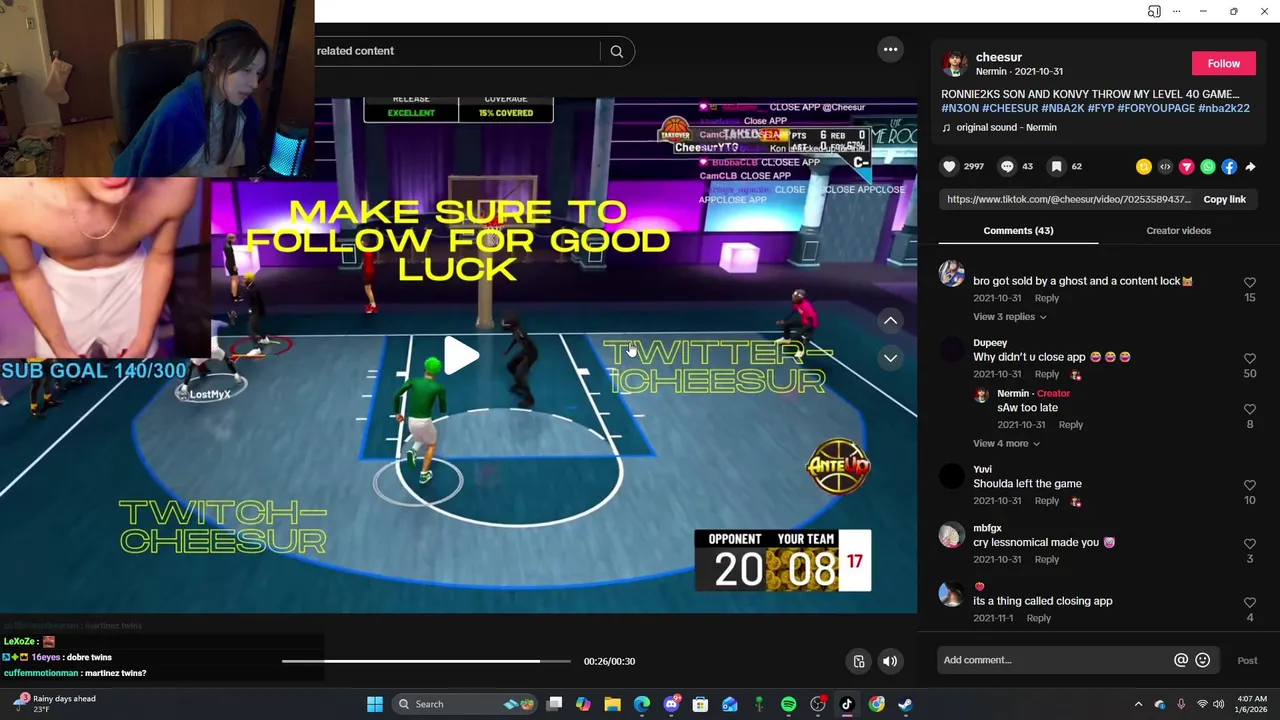Open OBS Studio from the taskbar
The width and height of the screenshot is (1280, 720).
(x=817, y=704)
